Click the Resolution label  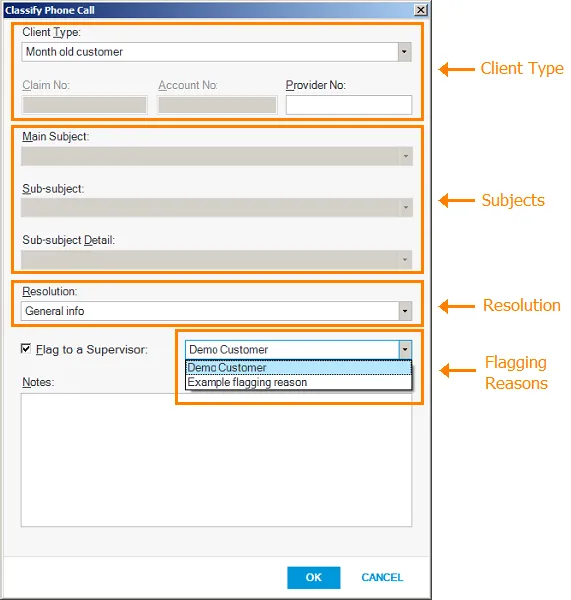(x=49, y=292)
